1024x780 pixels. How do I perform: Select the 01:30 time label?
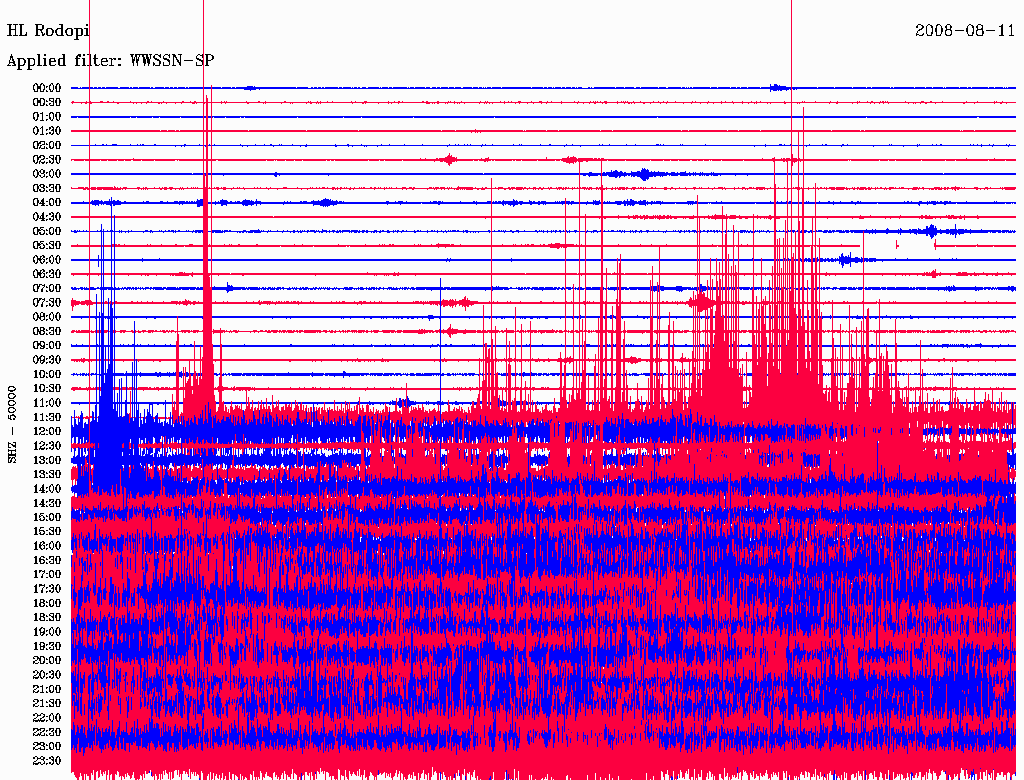point(47,131)
